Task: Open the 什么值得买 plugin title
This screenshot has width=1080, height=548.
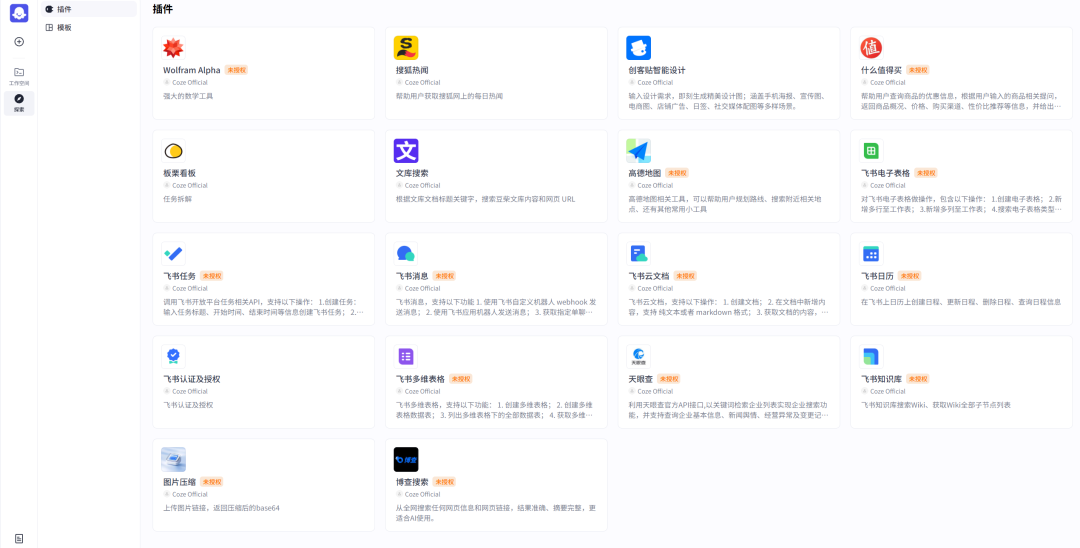Action: pyautogui.click(x=882, y=70)
